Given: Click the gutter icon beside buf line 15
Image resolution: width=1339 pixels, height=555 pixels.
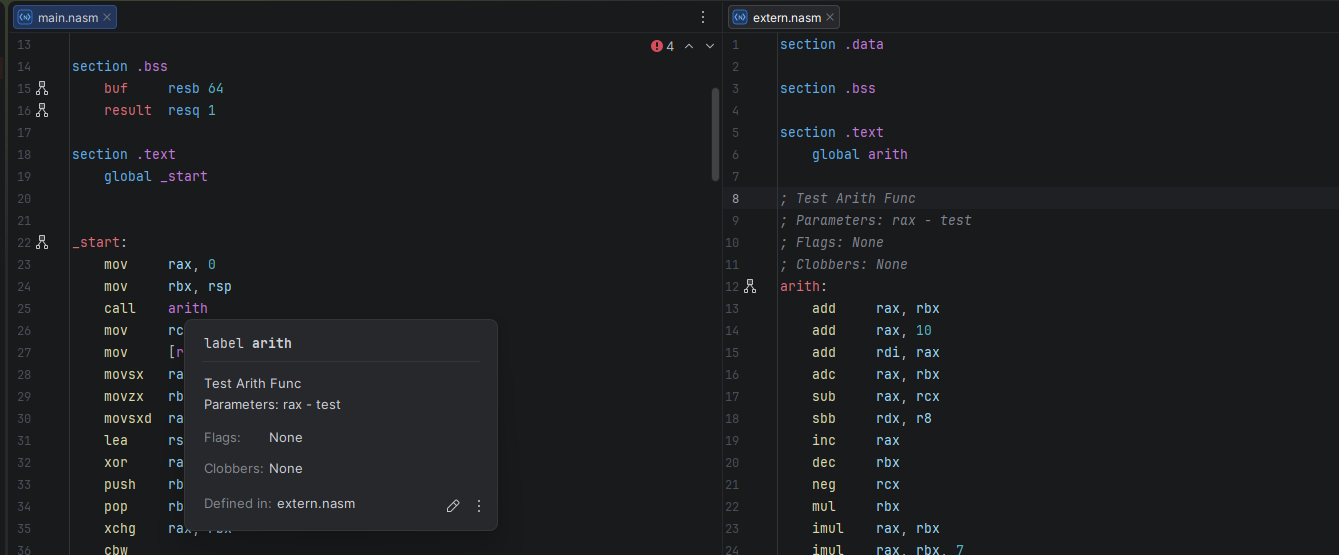Looking at the screenshot, I should pyautogui.click(x=42, y=89).
